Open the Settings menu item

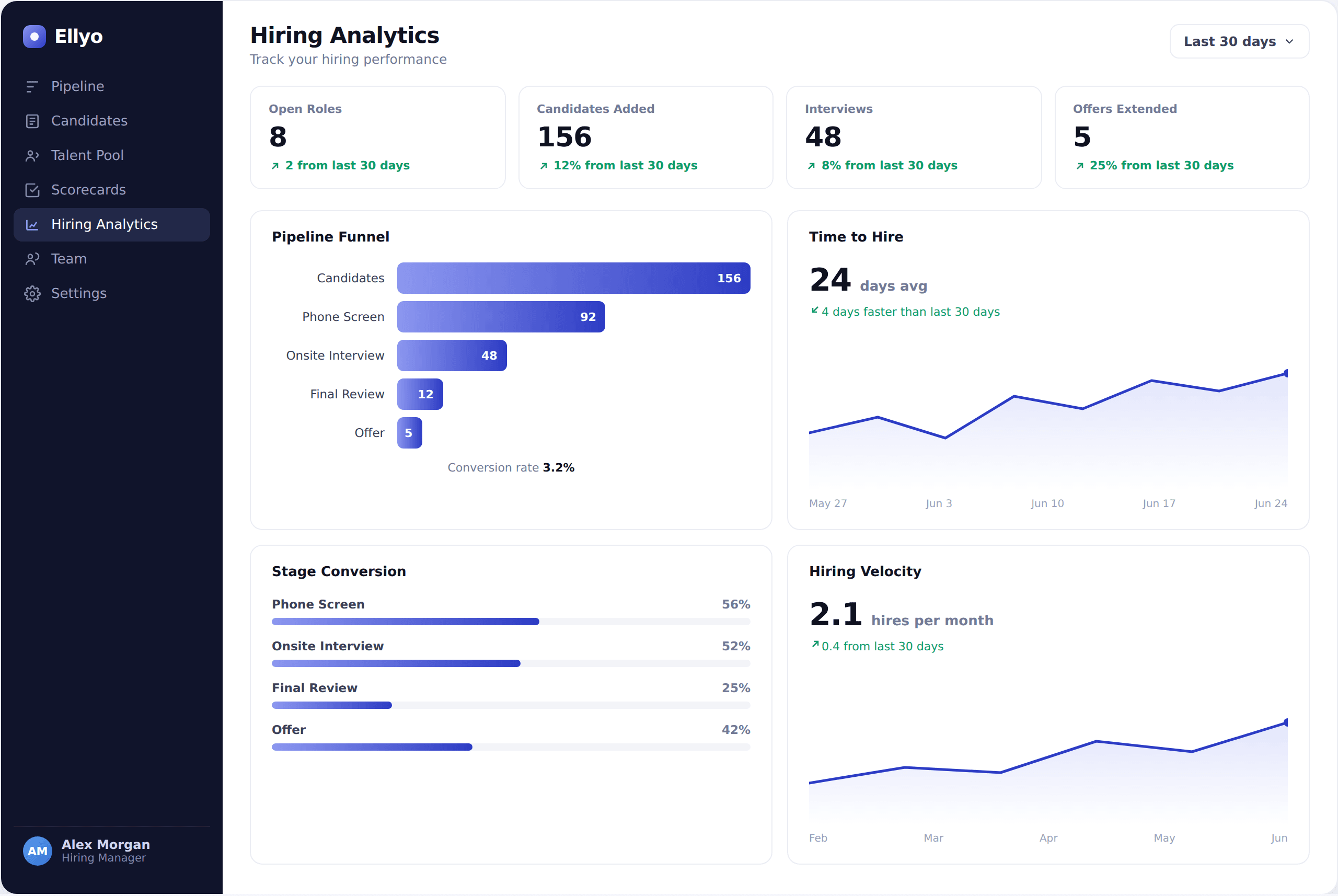click(x=112, y=294)
